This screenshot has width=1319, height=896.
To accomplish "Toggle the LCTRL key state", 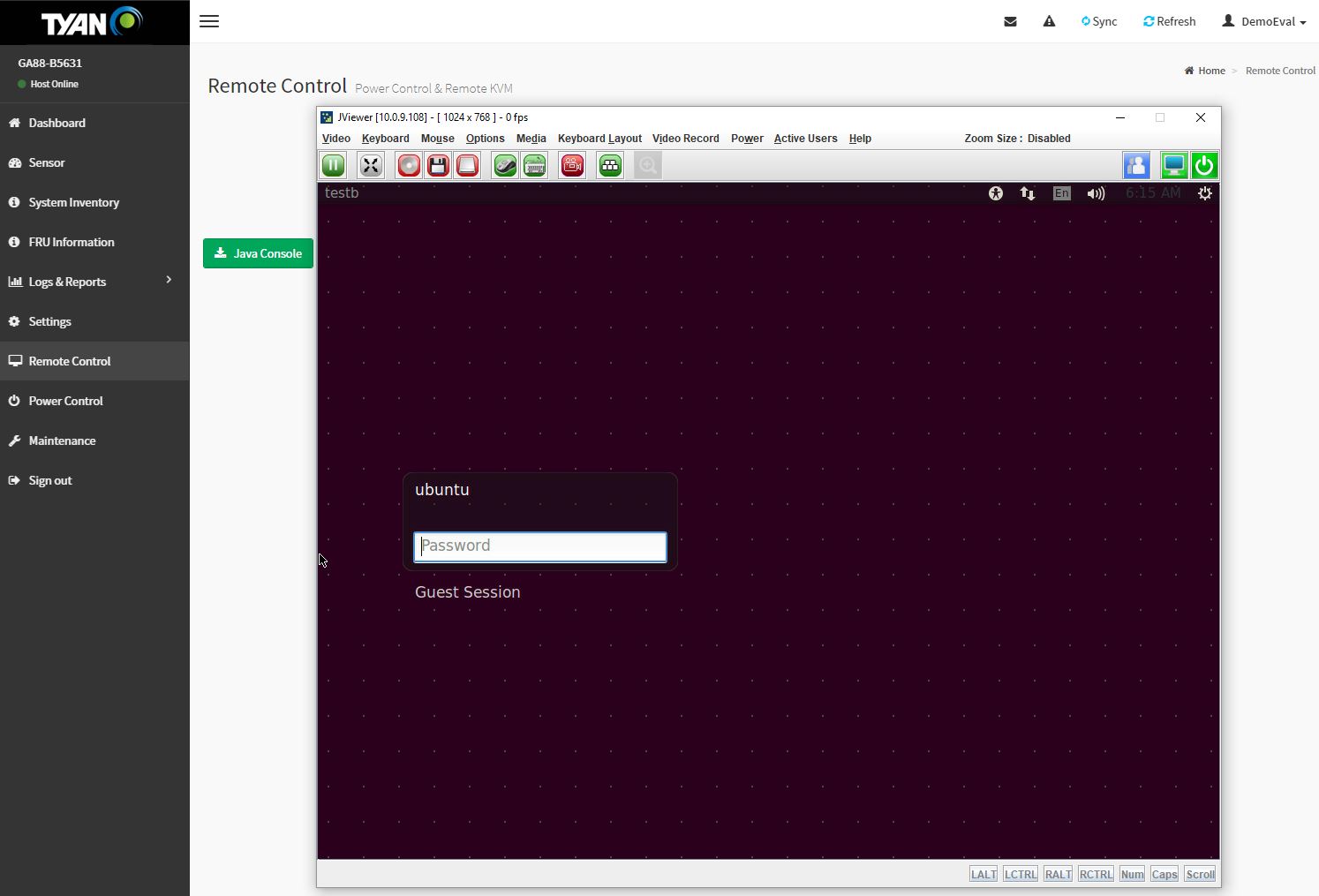I will tap(1021, 874).
